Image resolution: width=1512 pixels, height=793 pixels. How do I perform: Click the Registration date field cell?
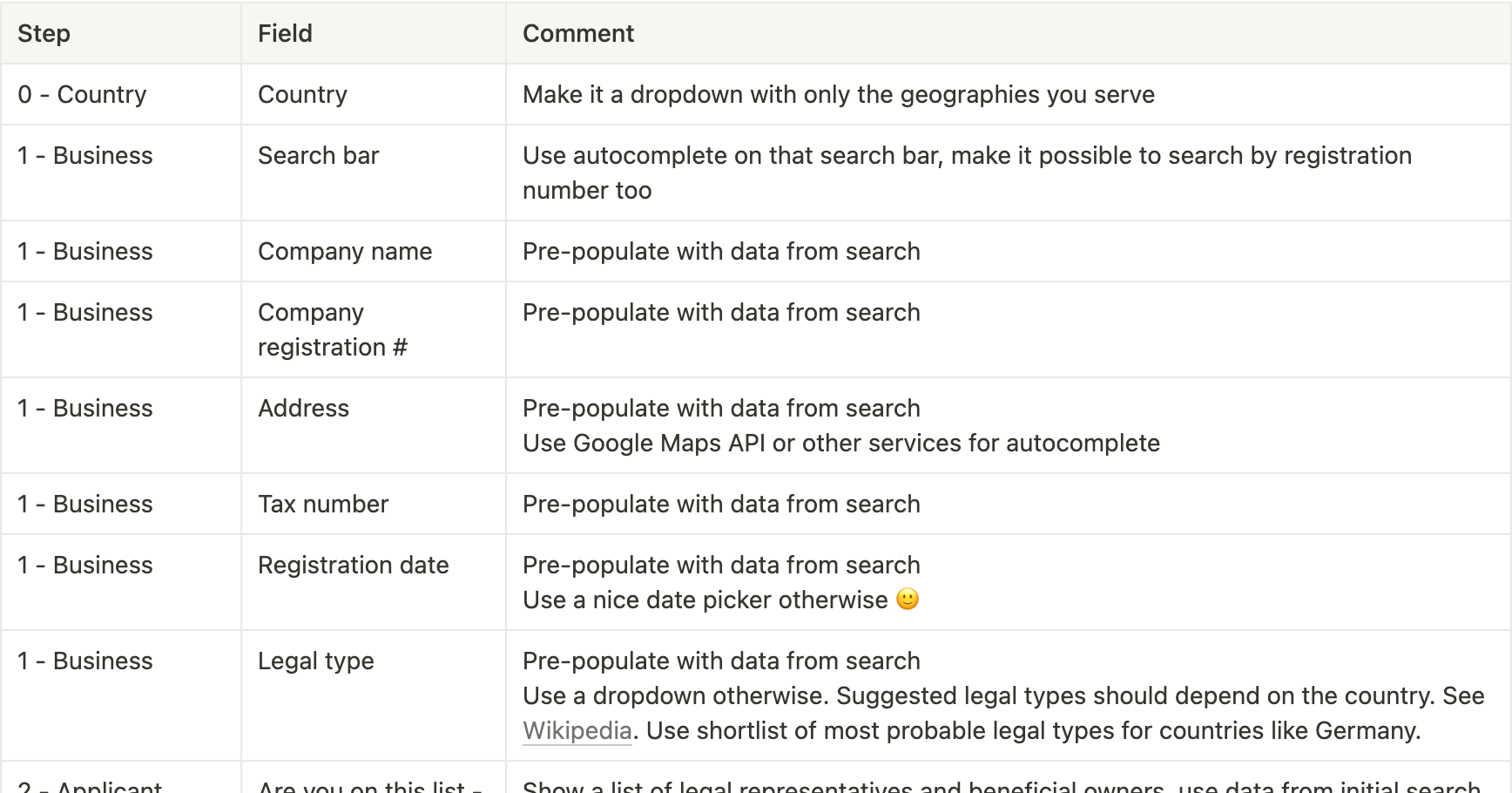373,582
